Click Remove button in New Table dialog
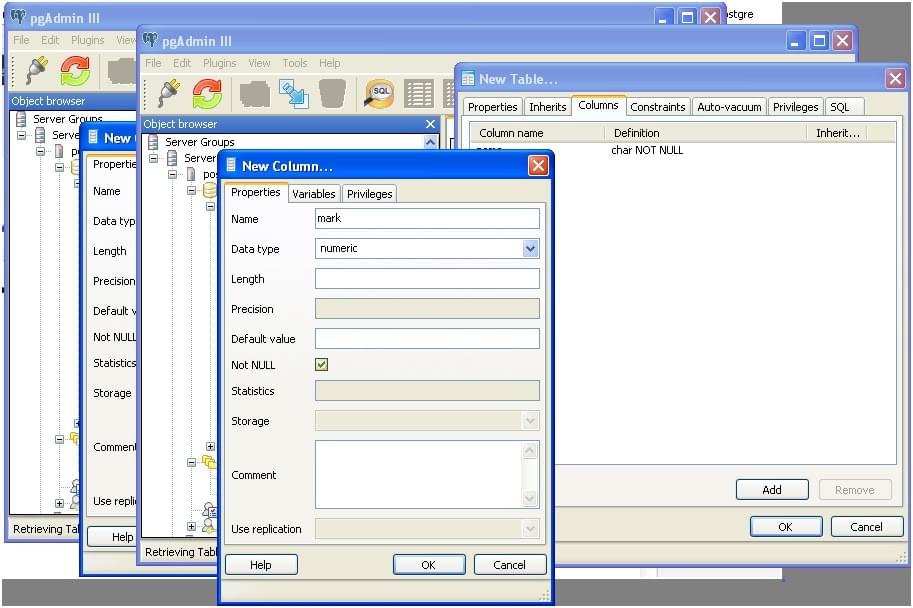The image size is (913, 608). pyautogui.click(x=855, y=490)
